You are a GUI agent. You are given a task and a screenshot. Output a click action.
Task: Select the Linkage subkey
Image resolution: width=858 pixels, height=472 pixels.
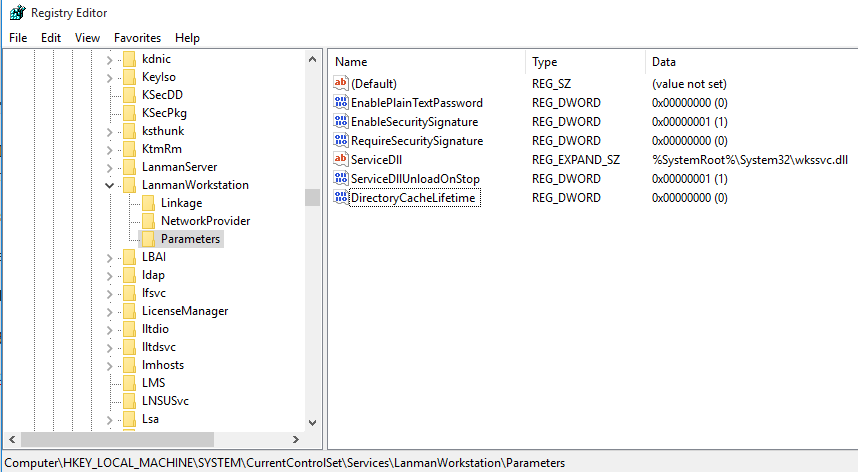point(181,203)
